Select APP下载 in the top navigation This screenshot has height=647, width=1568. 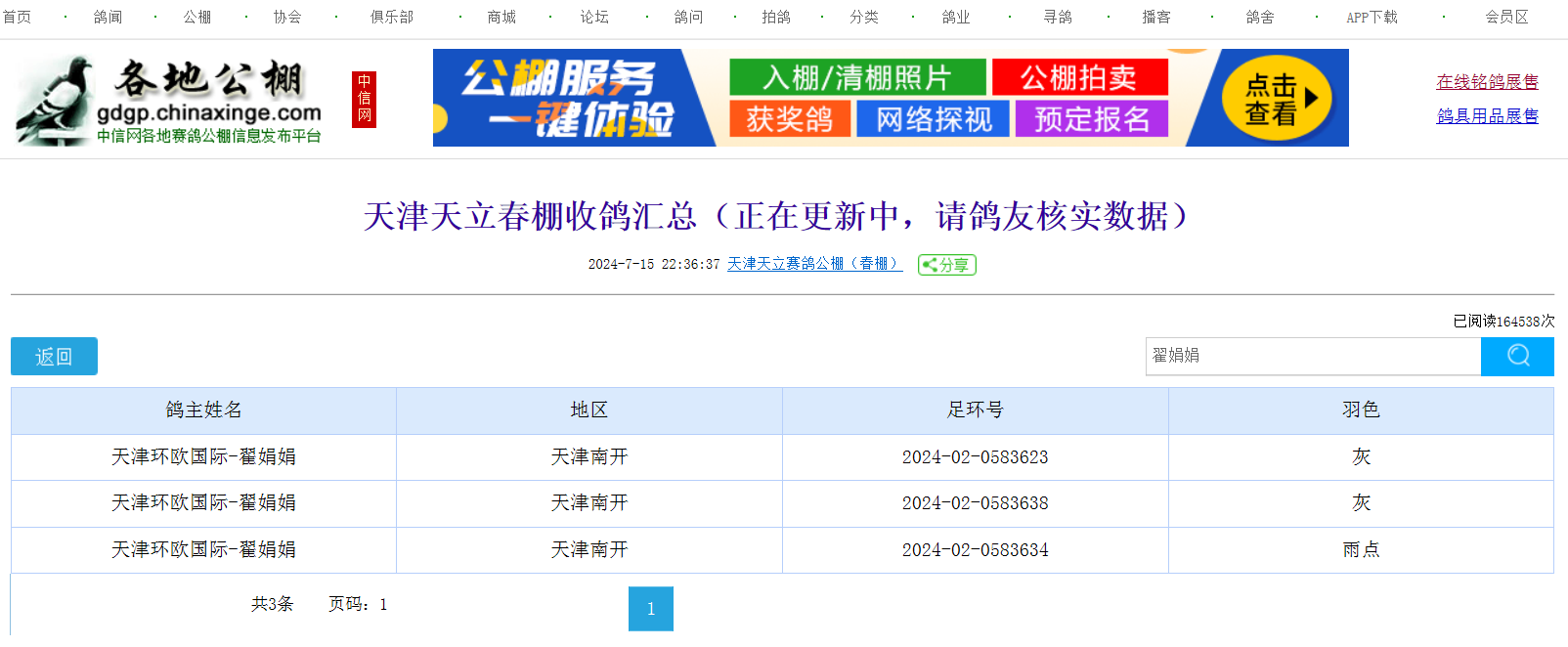pyautogui.click(x=1371, y=17)
